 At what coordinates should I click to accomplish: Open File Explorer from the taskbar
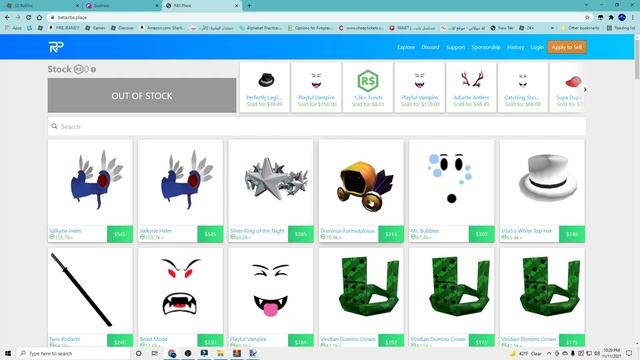(x=220, y=353)
